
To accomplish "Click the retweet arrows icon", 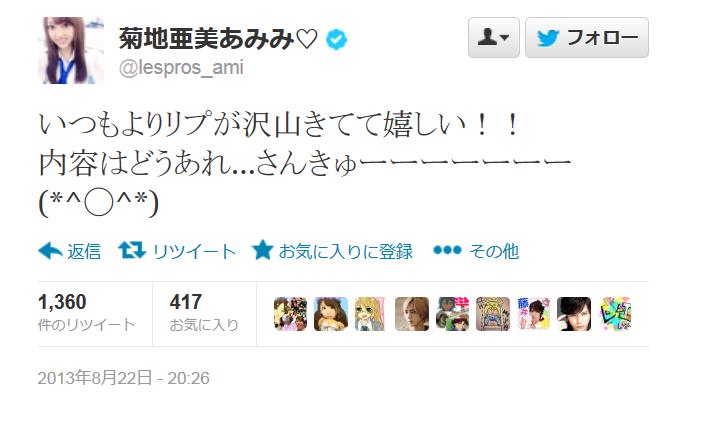I will 132,250.
